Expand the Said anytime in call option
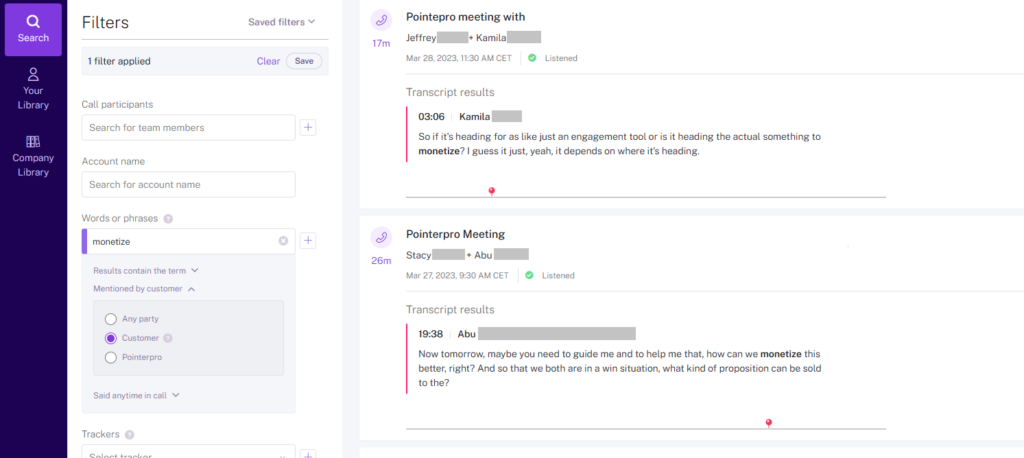 tap(136, 395)
